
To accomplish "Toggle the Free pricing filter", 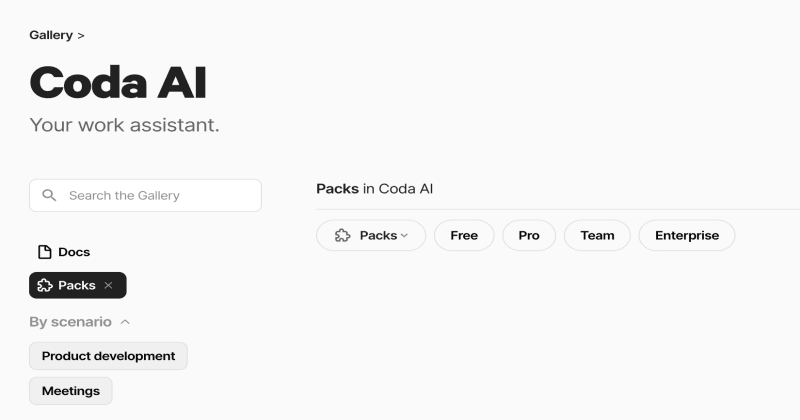I will coord(464,235).
